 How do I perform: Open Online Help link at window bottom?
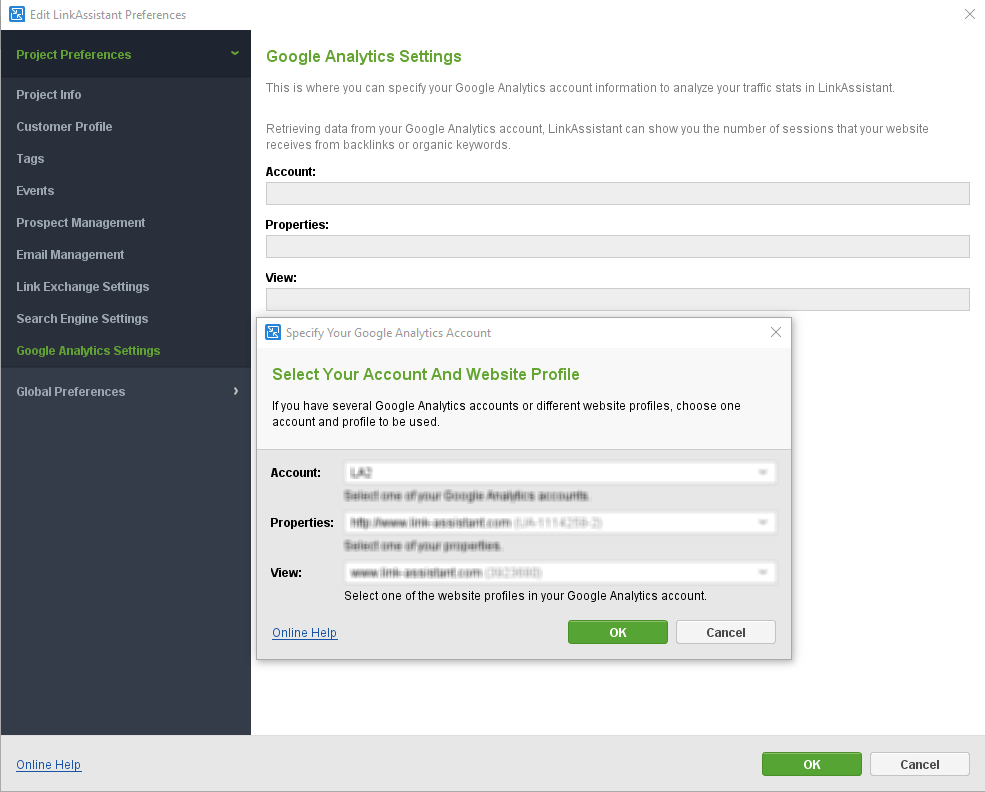click(x=48, y=764)
